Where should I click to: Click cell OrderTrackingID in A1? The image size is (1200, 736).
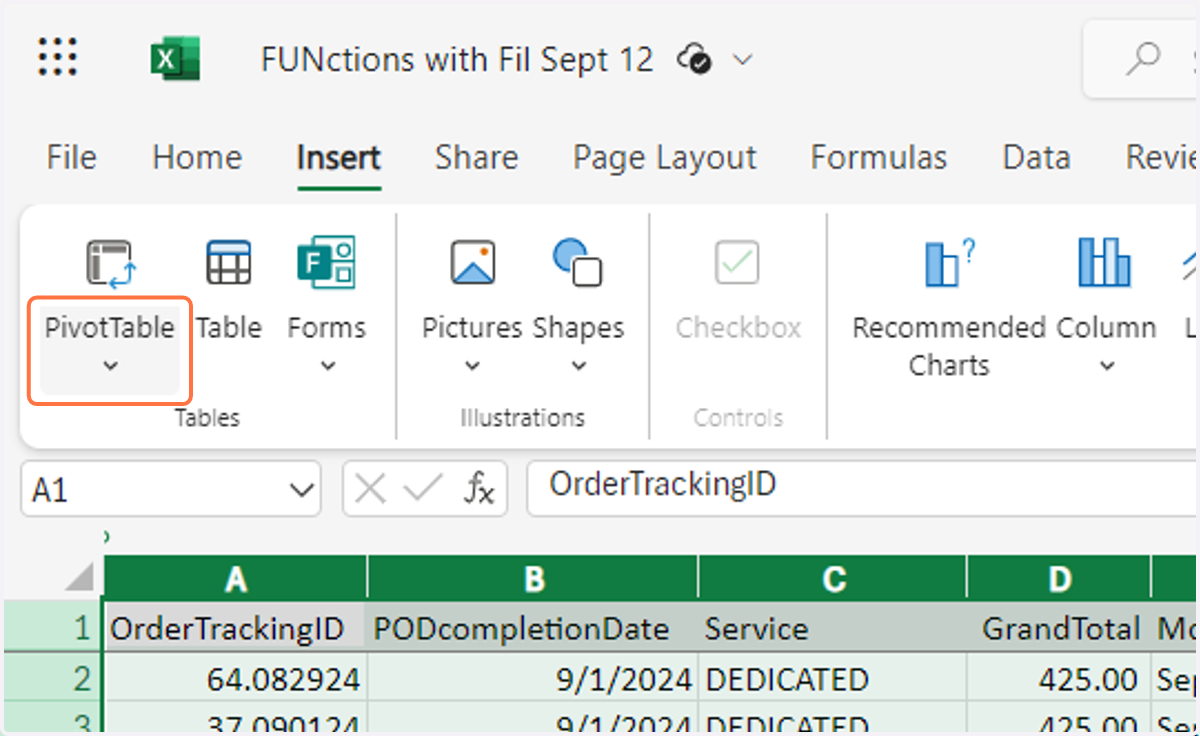pyautogui.click(x=235, y=628)
